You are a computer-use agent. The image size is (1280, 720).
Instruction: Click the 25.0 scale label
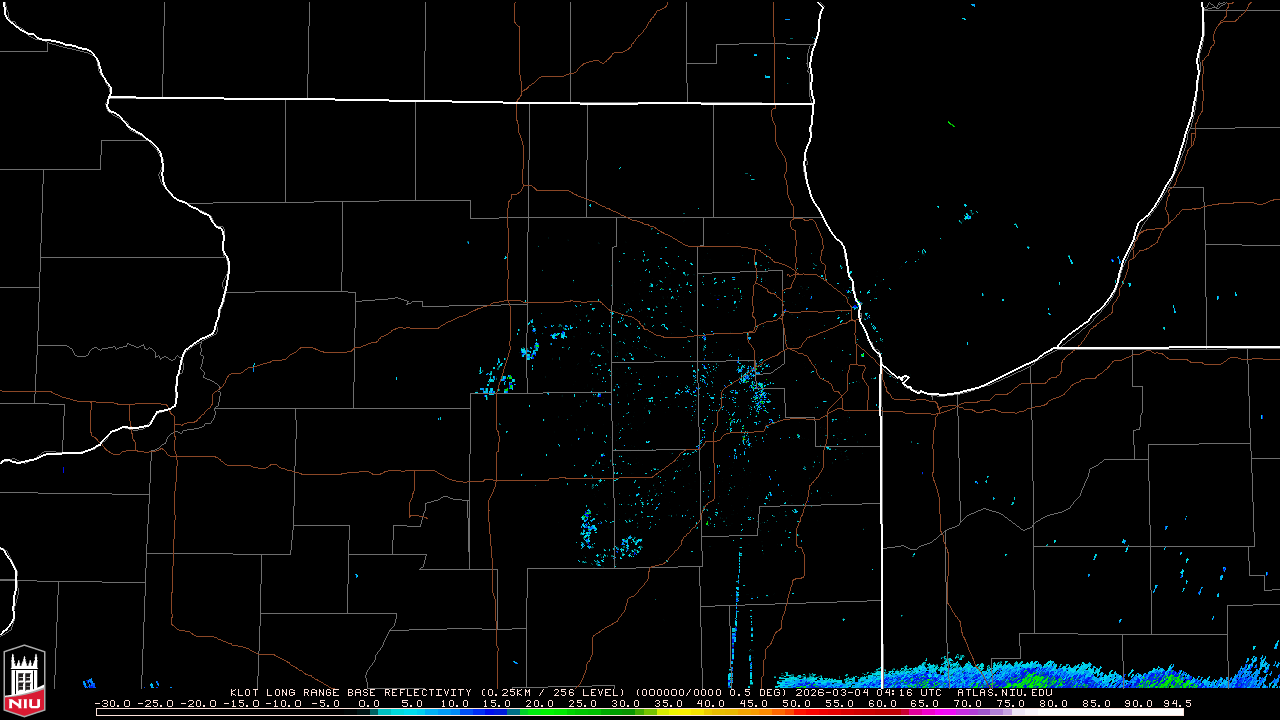click(x=582, y=704)
